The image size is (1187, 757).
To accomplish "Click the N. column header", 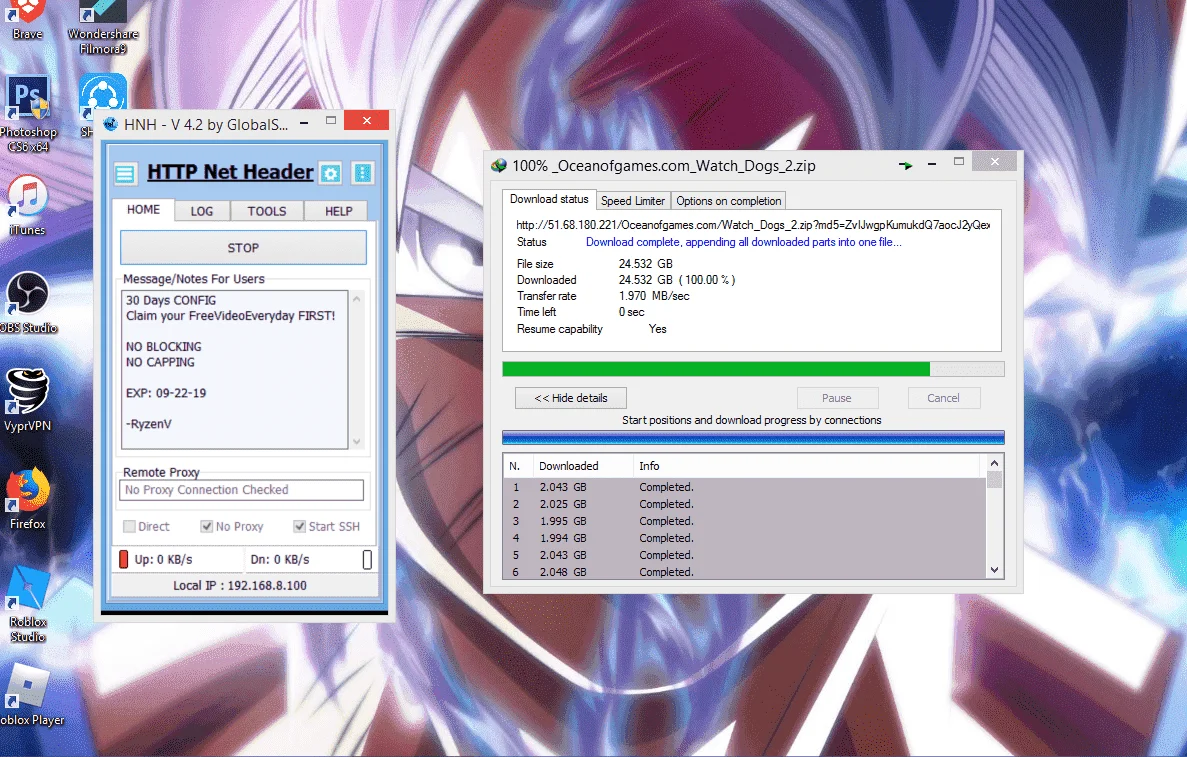I will pyautogui.click(x=518, y=466).
